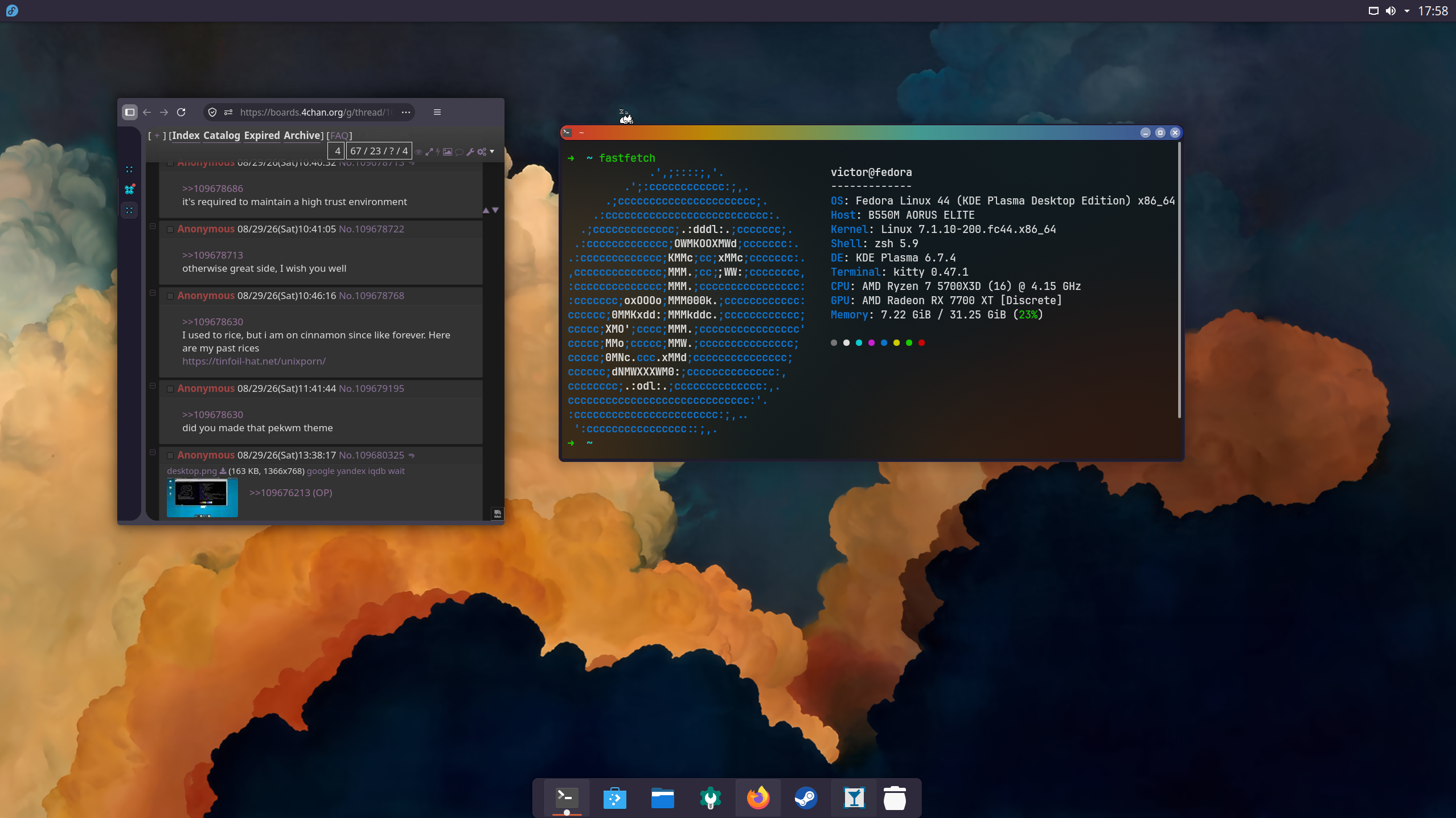Image resolution: width=1456 pixels, height=818 pixels.
Task: Select the highlighted bottom tab in browser sidebar
Action: pos(129,210)
